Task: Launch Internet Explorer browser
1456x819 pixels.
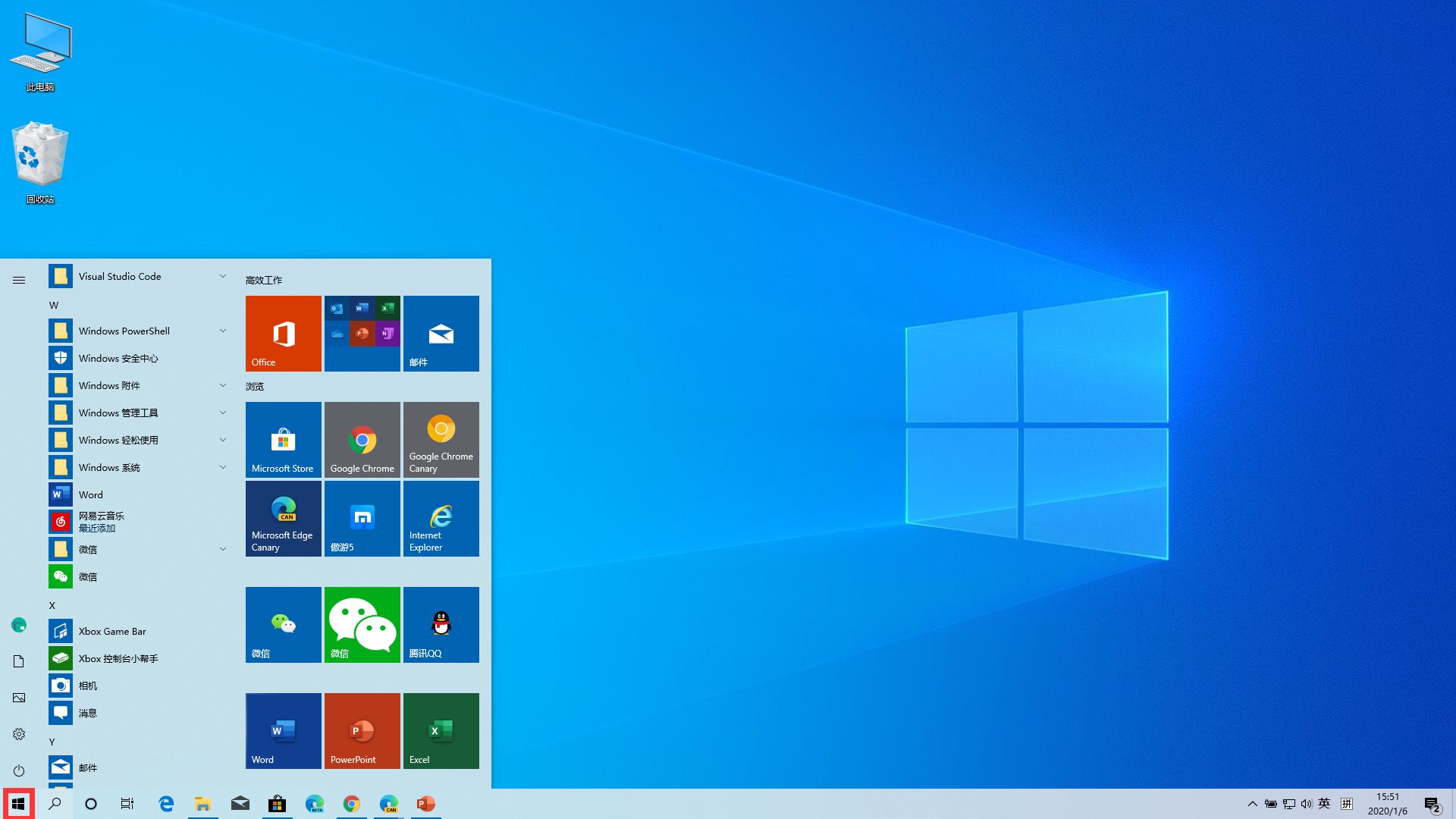Action: click(x=441, y=518)
